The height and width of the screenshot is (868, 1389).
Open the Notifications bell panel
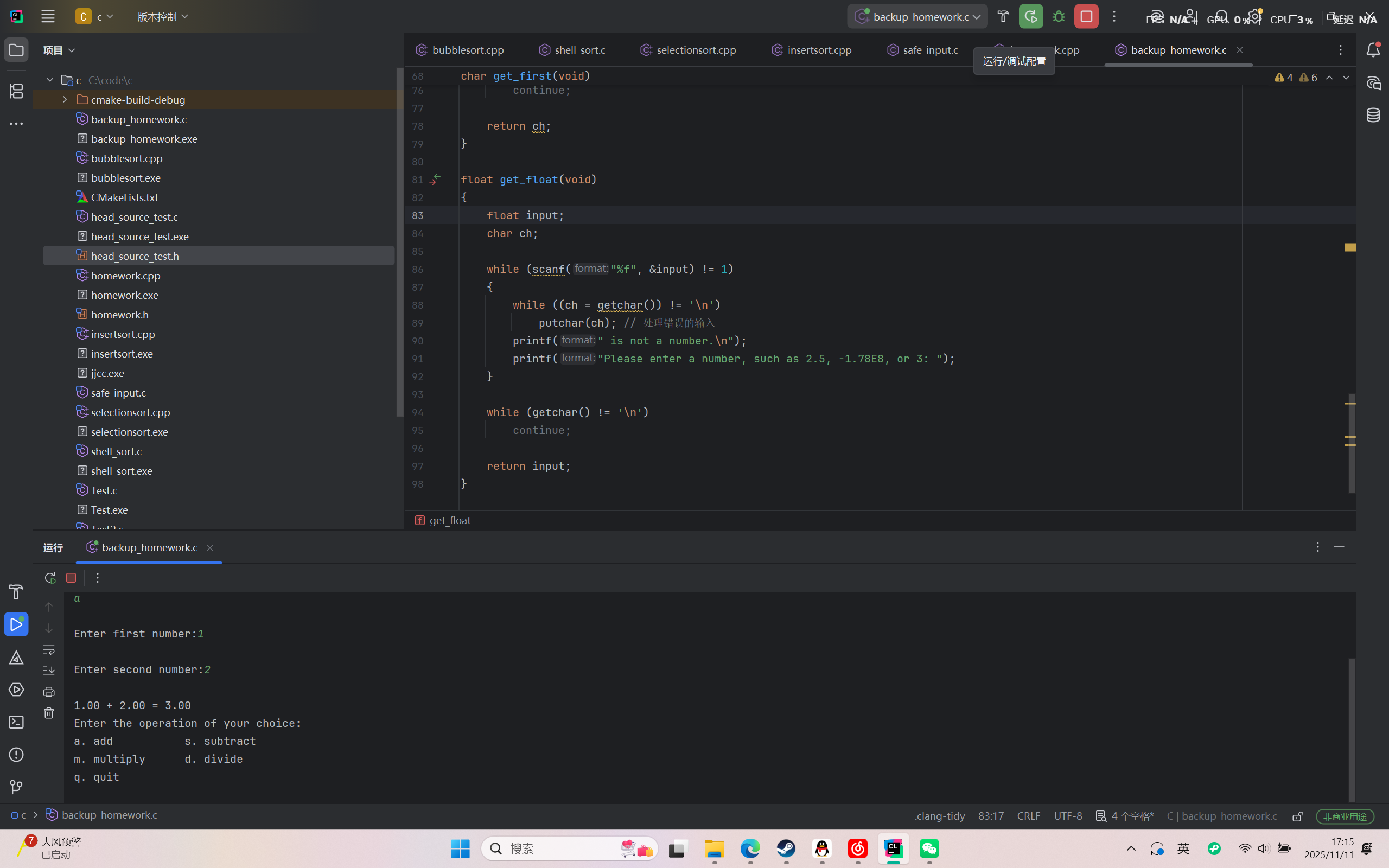(1373, 50)
